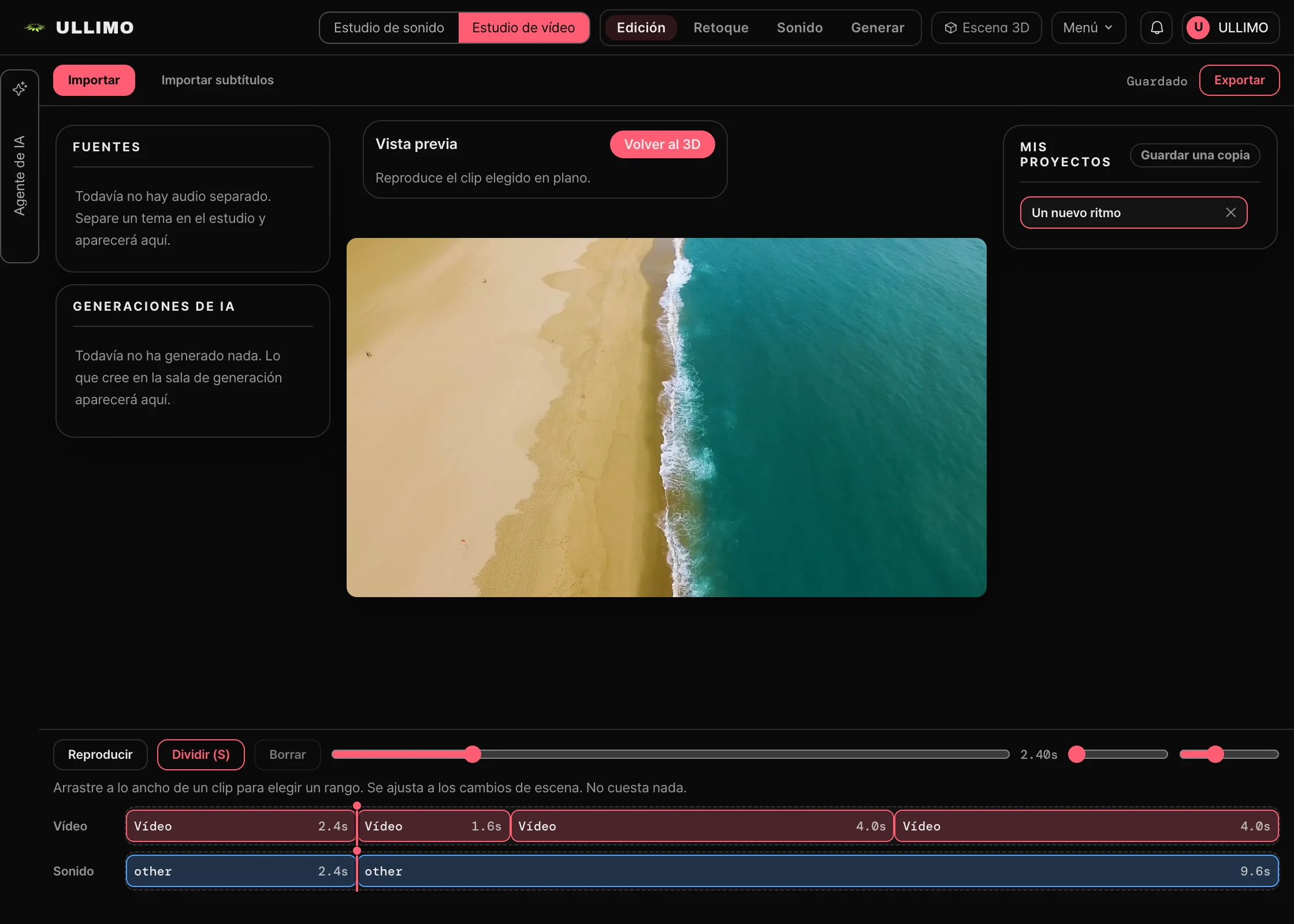
Task: Click the Importar button
Action: tap(94, 80)
